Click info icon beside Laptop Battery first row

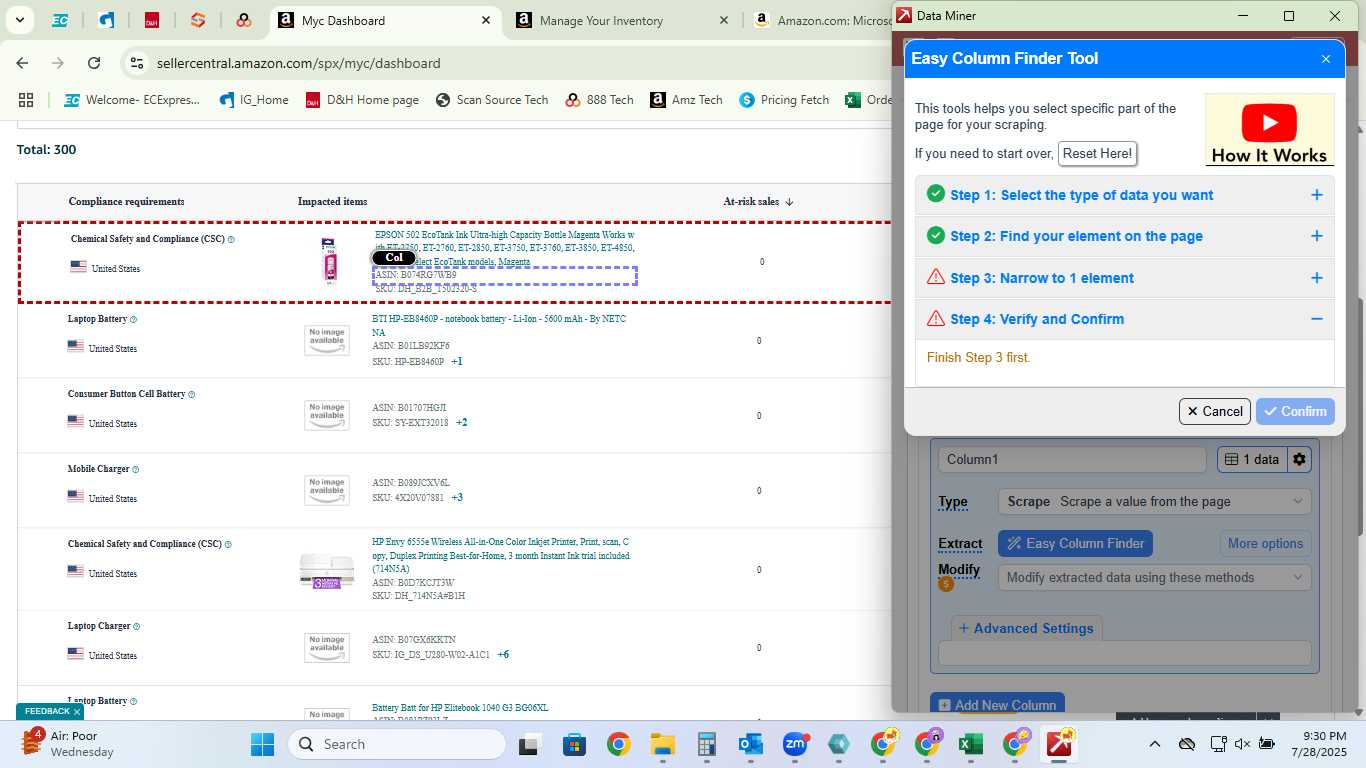[x=133, y=320]
